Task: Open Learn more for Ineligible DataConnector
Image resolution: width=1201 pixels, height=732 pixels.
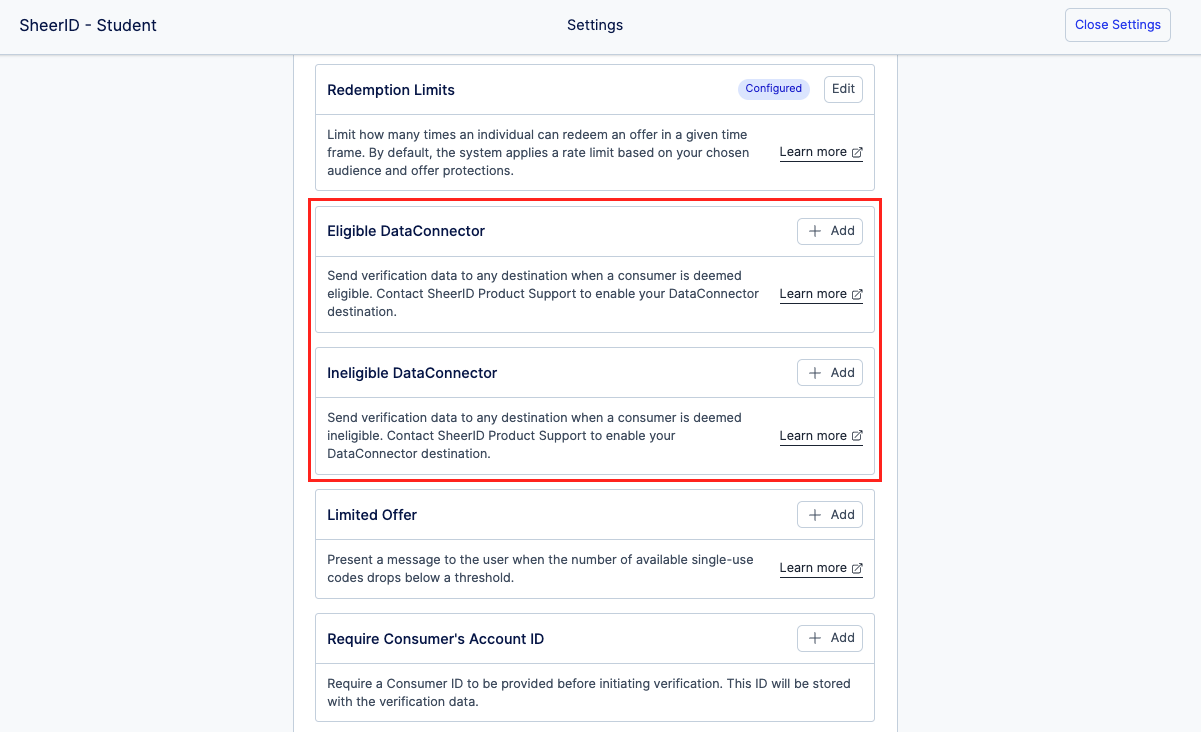Action: click(x=813, y=436)
